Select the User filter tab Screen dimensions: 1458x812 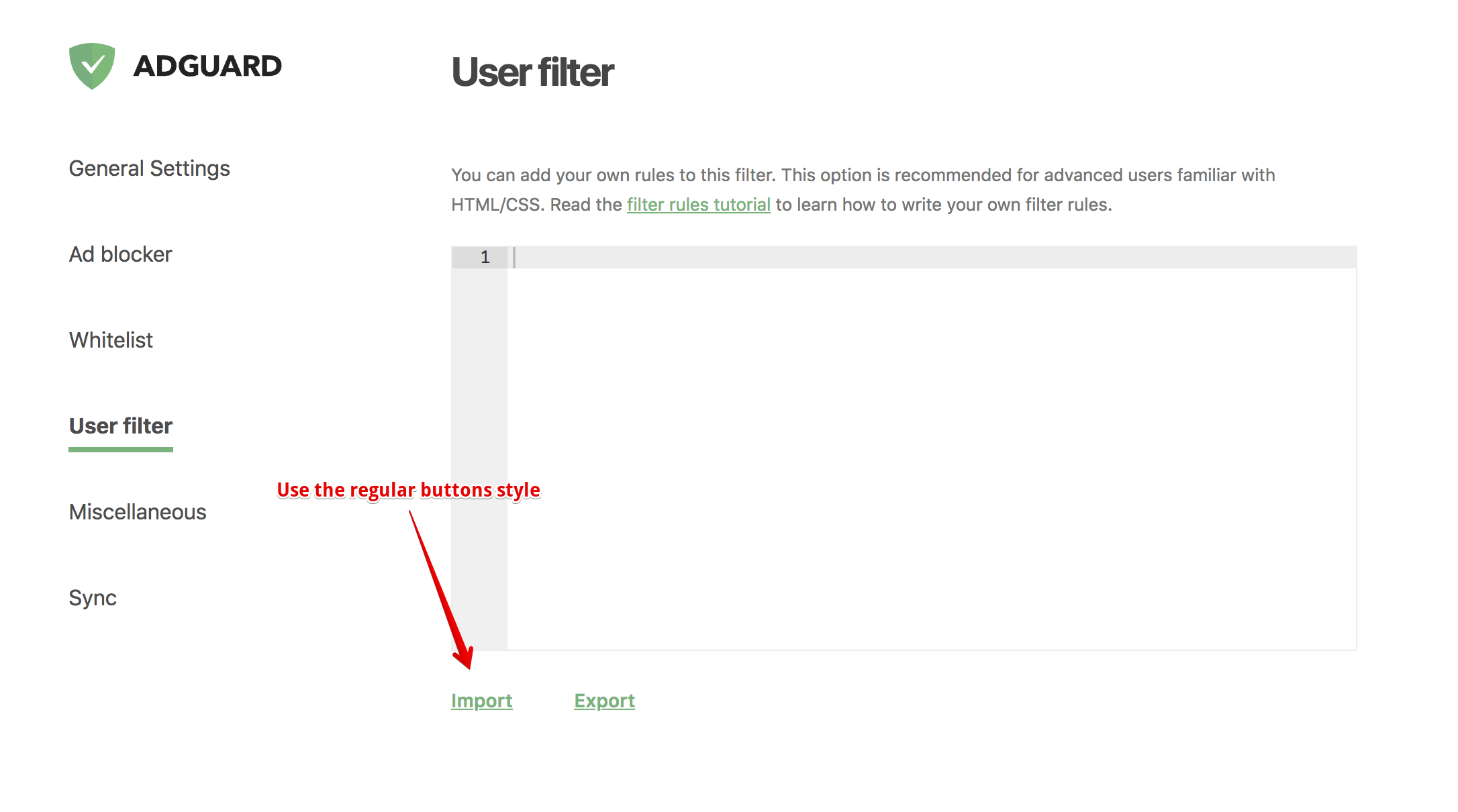pos(120,425)
